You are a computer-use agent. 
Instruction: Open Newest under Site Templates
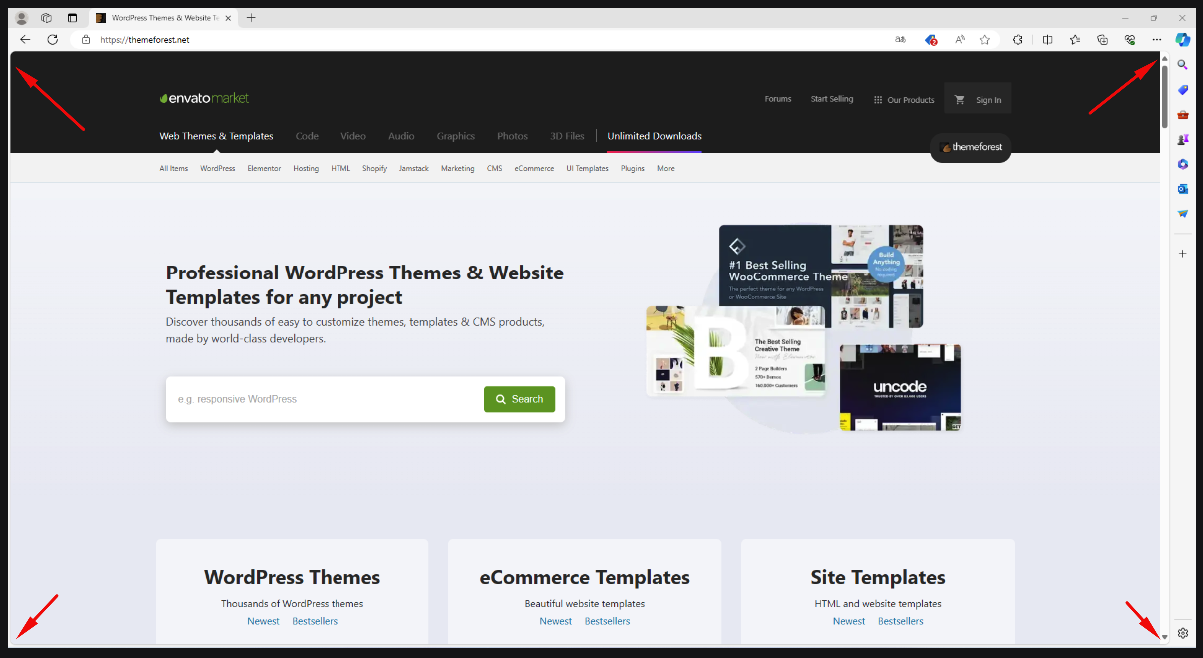849,621
